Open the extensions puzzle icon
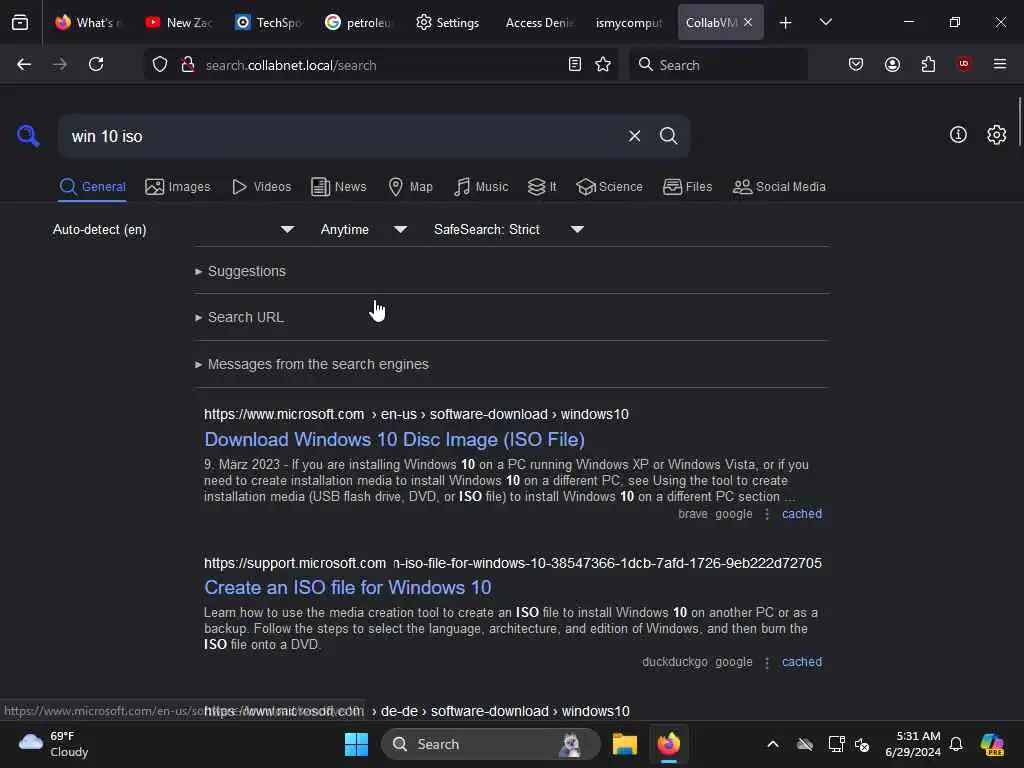The width and height of the screenshot is (1024, 768). click(x=928, y=64)
